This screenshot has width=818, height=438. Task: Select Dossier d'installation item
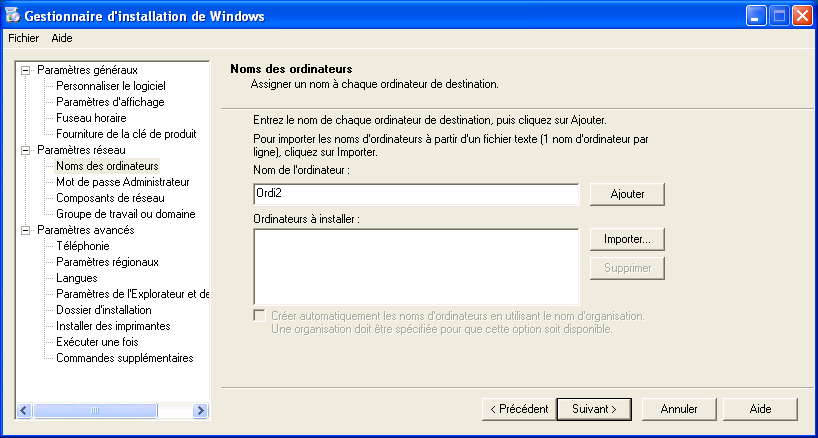(104, 310)
